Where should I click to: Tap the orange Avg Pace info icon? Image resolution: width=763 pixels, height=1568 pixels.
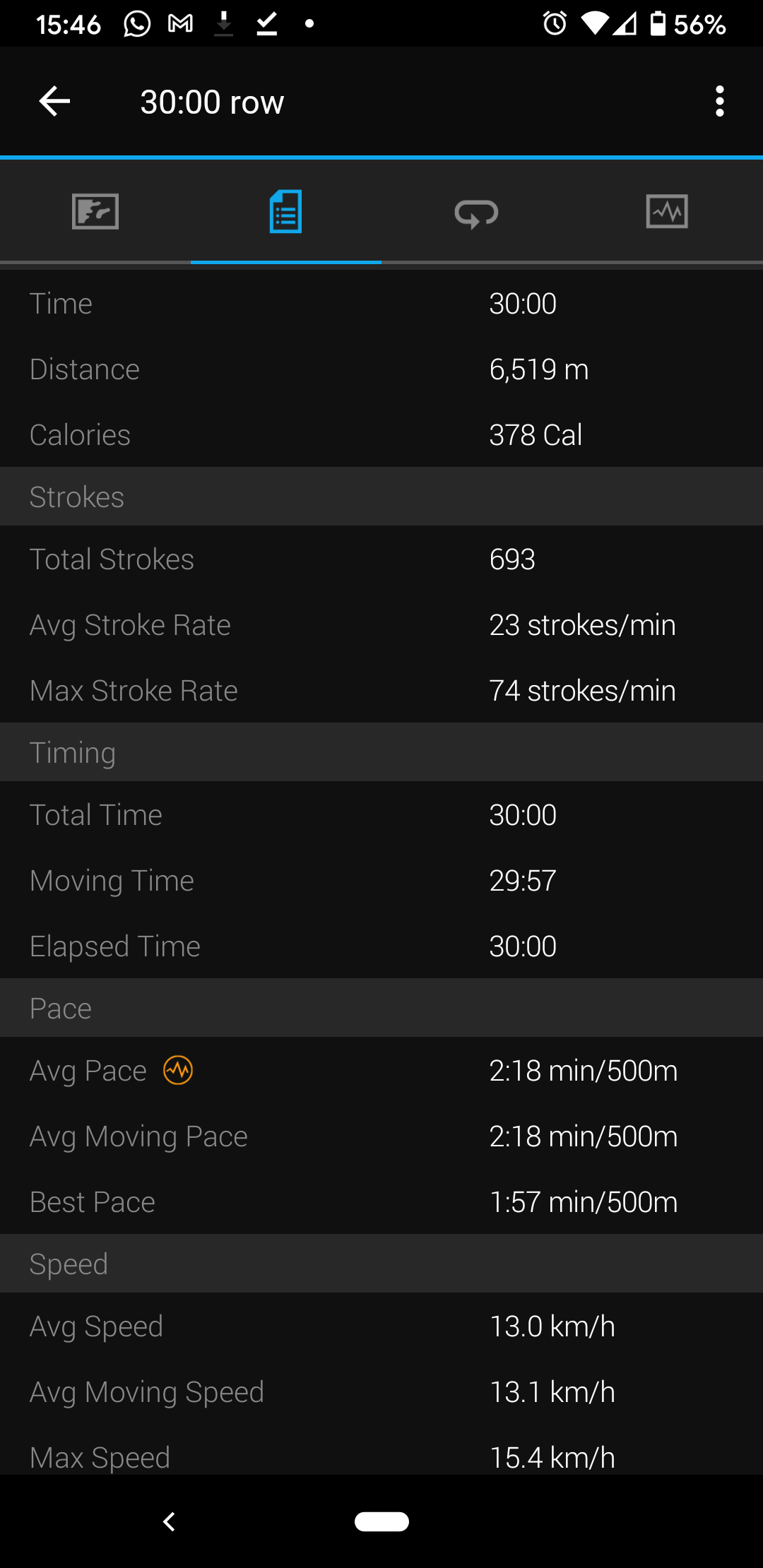pos(178,1070)
